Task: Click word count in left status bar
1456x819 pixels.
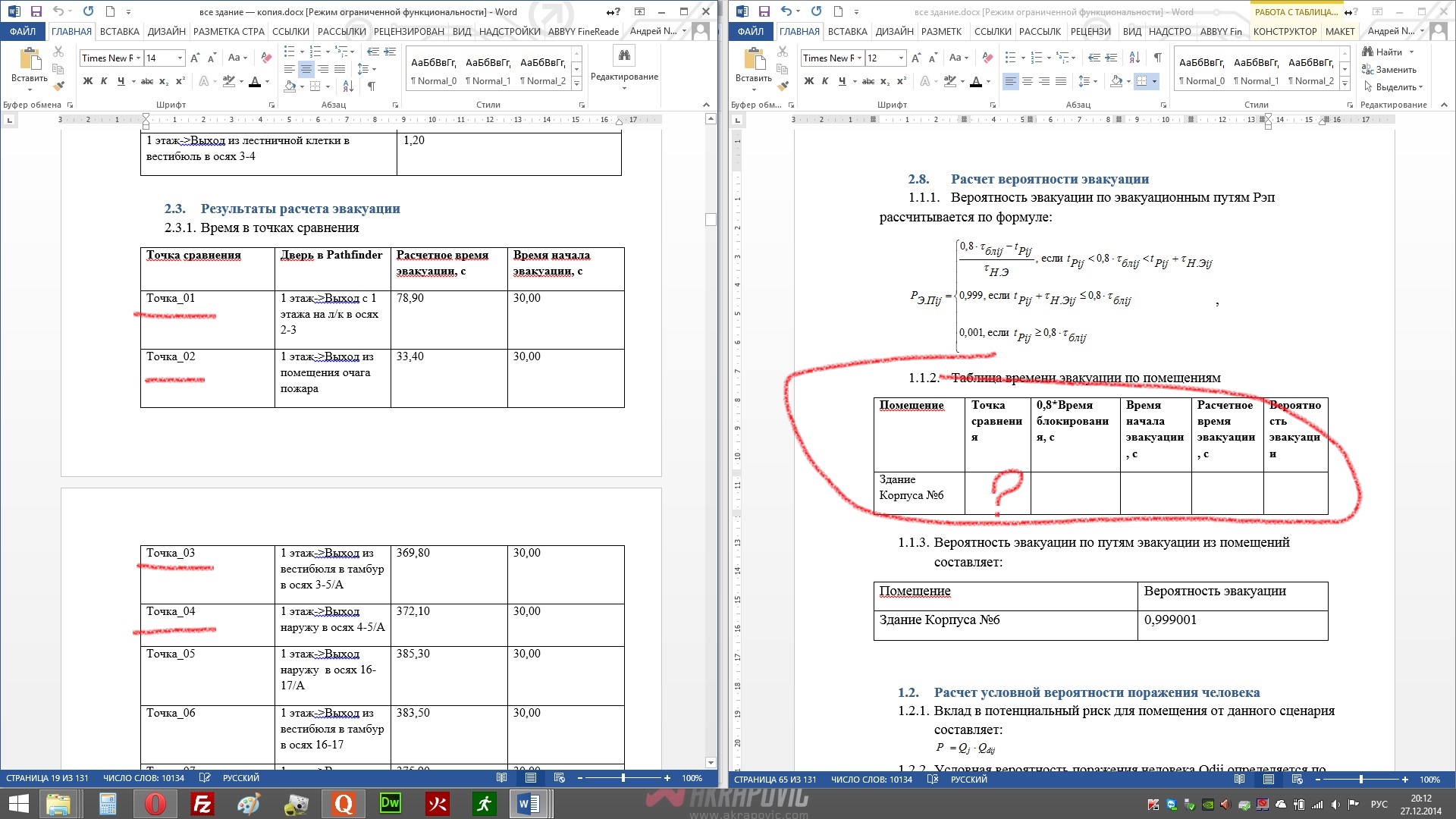Action: tap(143, 778)
